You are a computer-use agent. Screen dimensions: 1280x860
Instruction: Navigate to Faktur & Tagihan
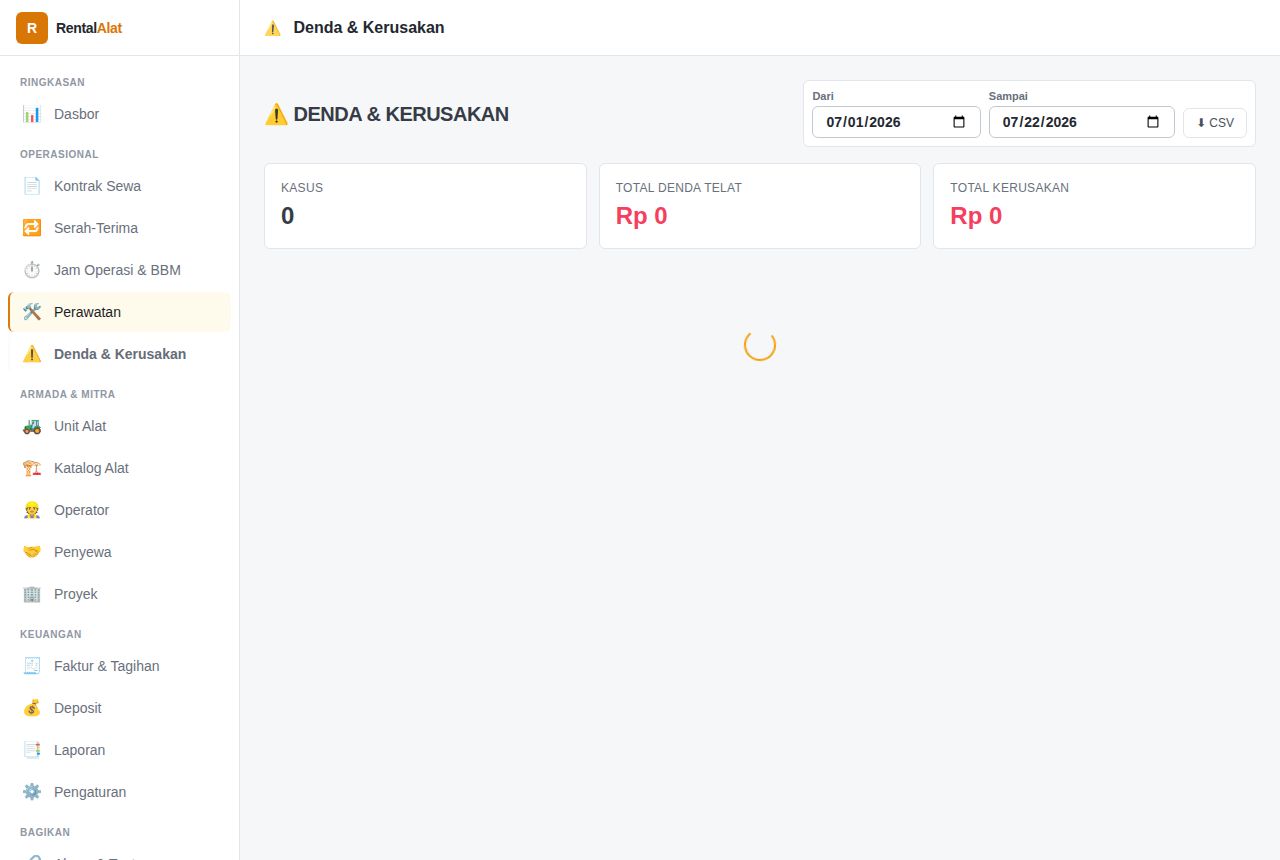120,666
